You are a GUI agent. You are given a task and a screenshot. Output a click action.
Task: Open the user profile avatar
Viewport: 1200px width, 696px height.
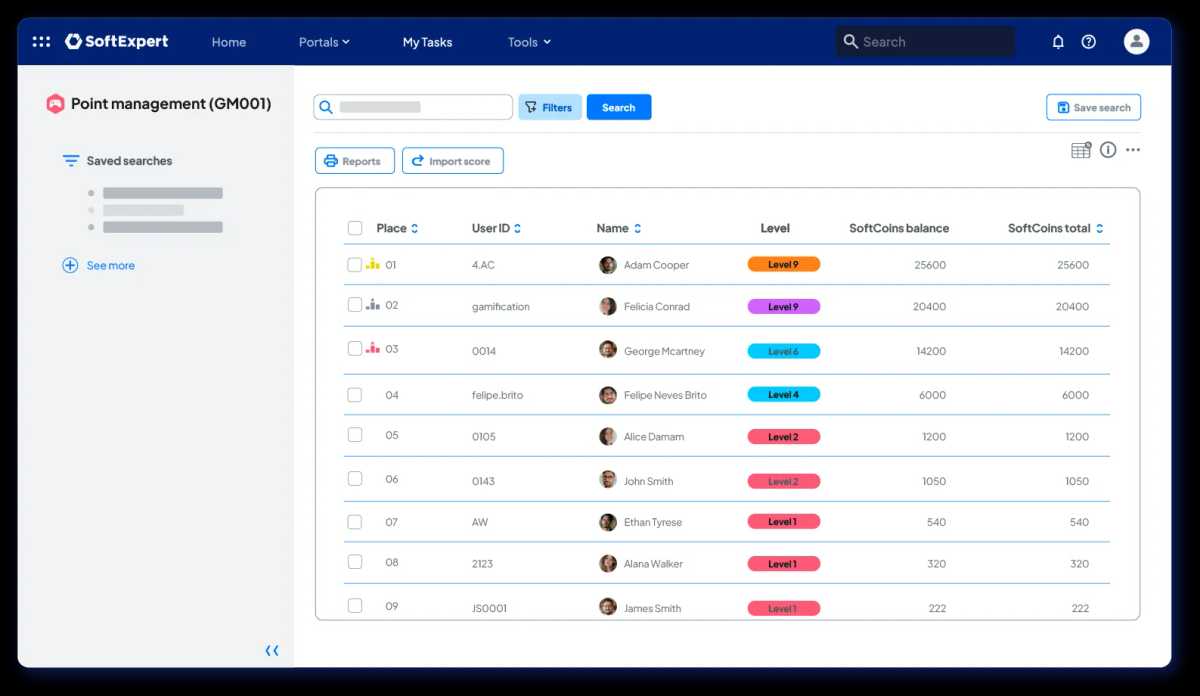tap(1136, 41)
